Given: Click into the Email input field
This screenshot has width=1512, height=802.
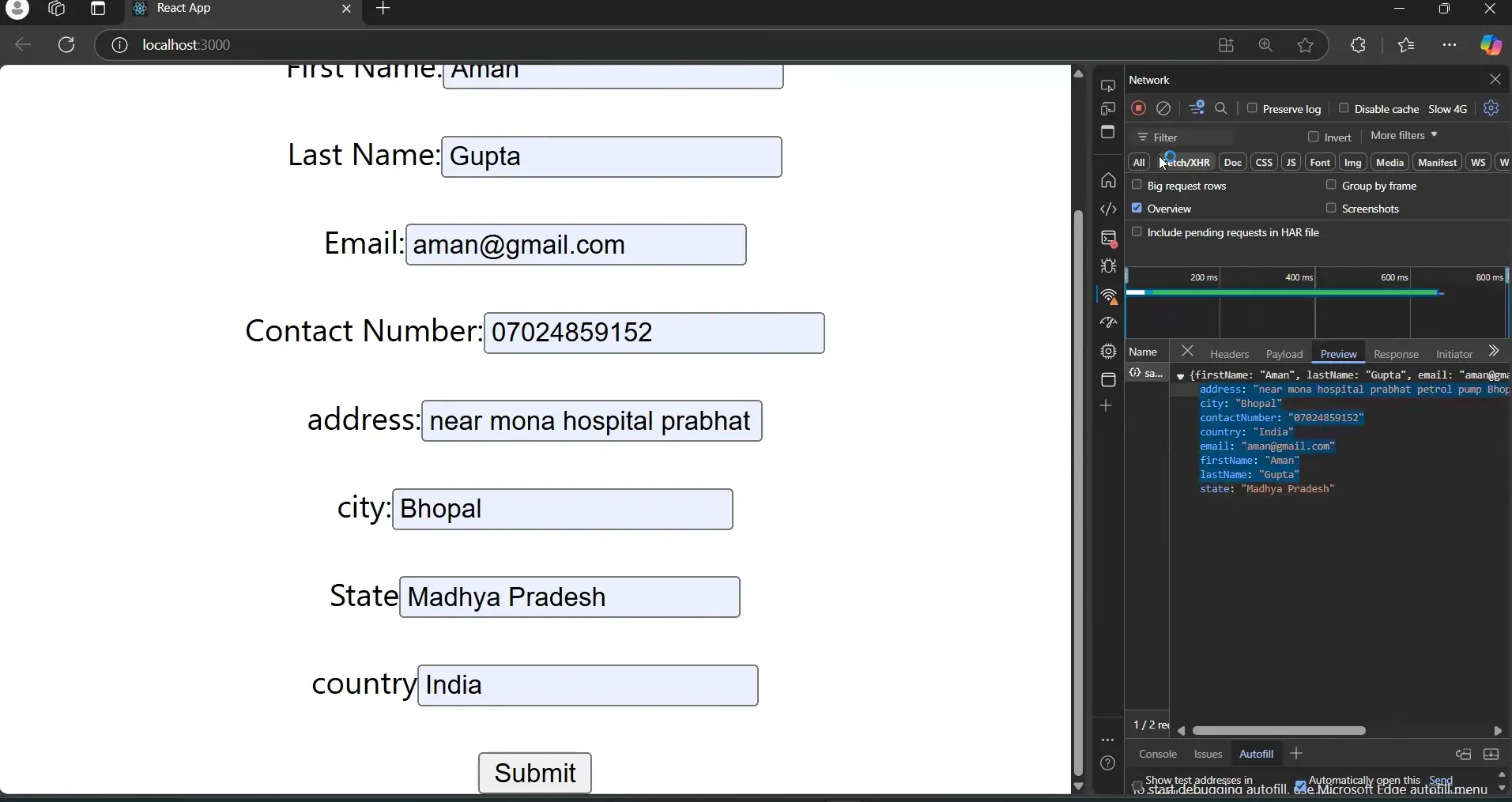Looking at the screenshot, I should pos(575,245).
